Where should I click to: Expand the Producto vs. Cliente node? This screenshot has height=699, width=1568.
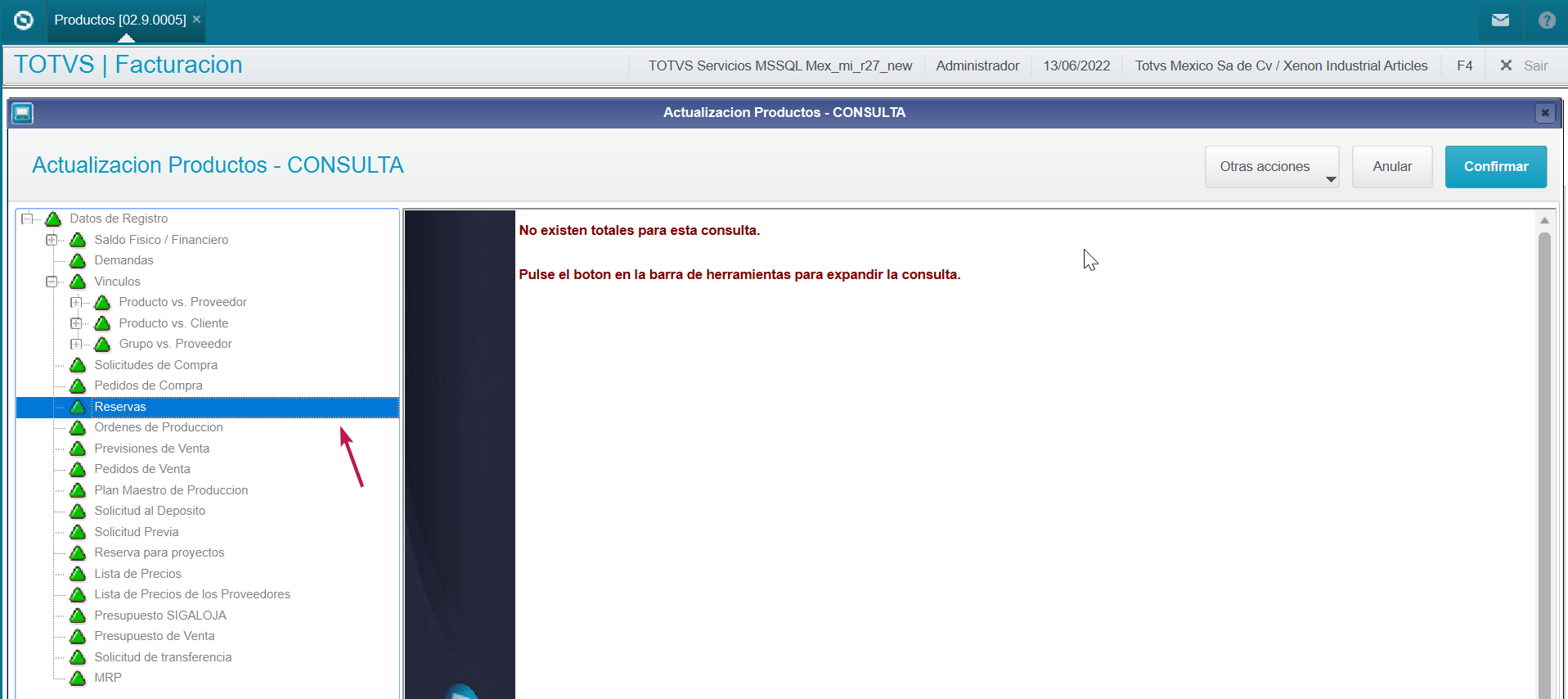click(76, 323)
